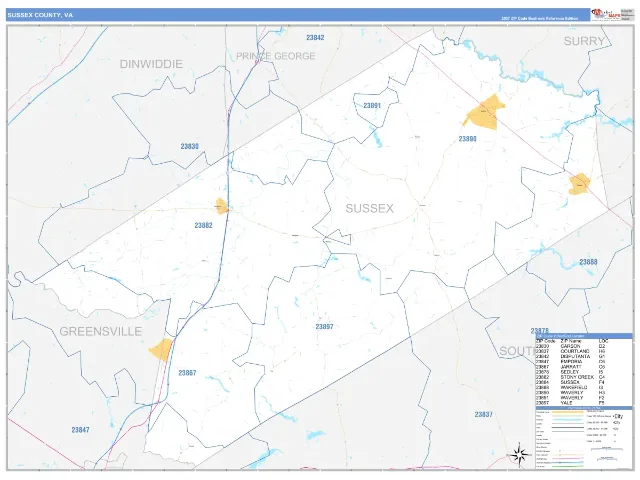Click the large SUSSEX county label on the map
Screen dimensions: 640x480
(x=369, y=209)
